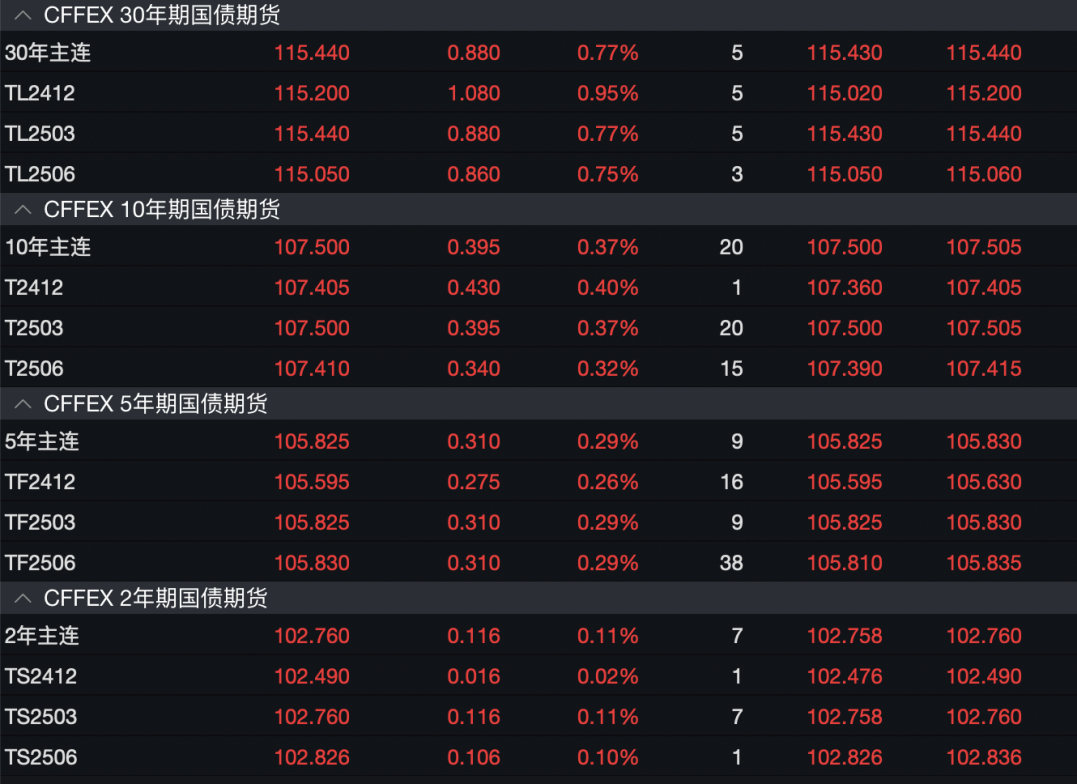Select the TL2503 contract name
This screenshot has width=1077, height=784.
(x=40, y=134)
